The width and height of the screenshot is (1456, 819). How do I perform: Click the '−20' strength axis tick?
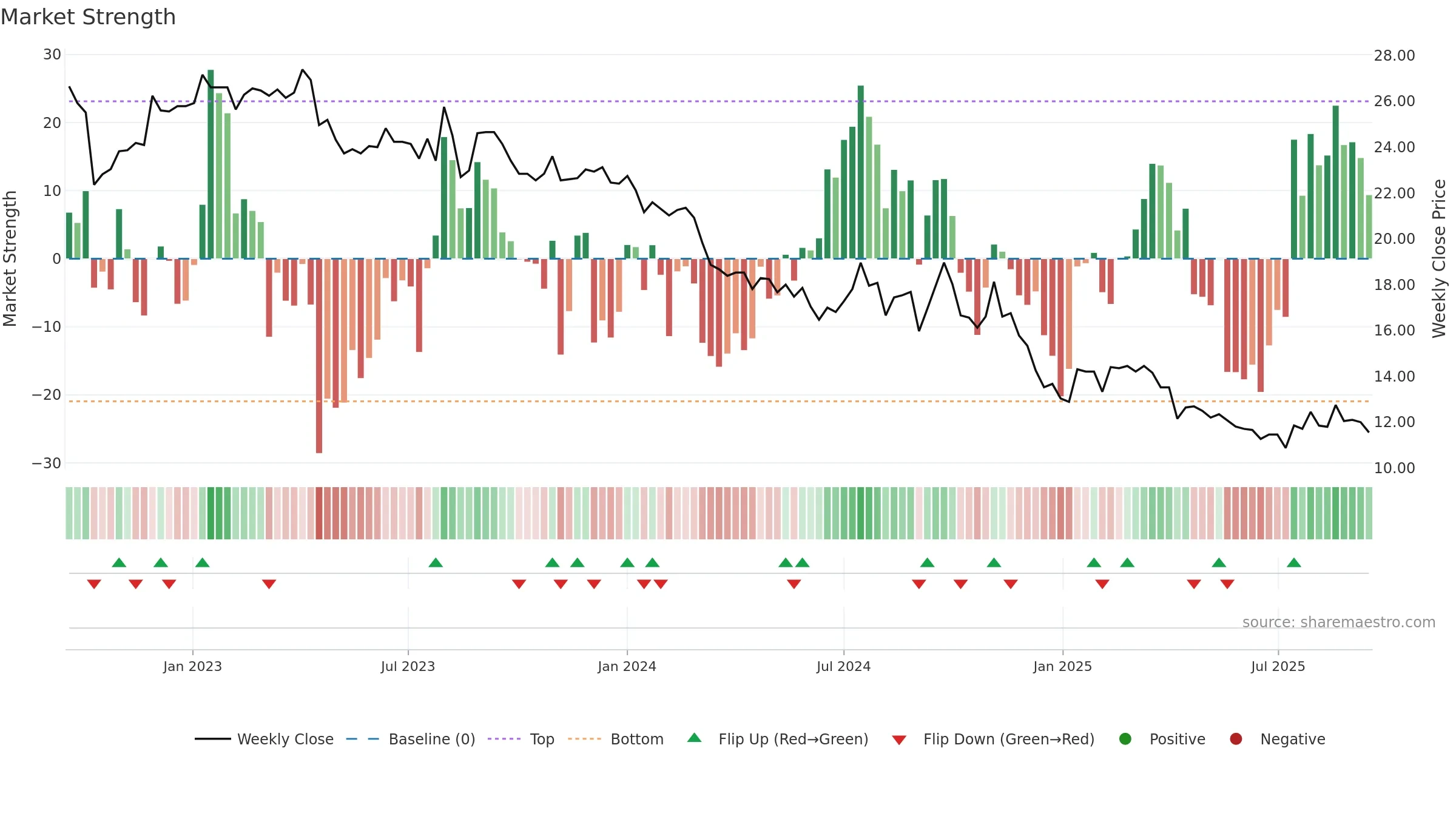pyautogui.click(x=47, y=394)
